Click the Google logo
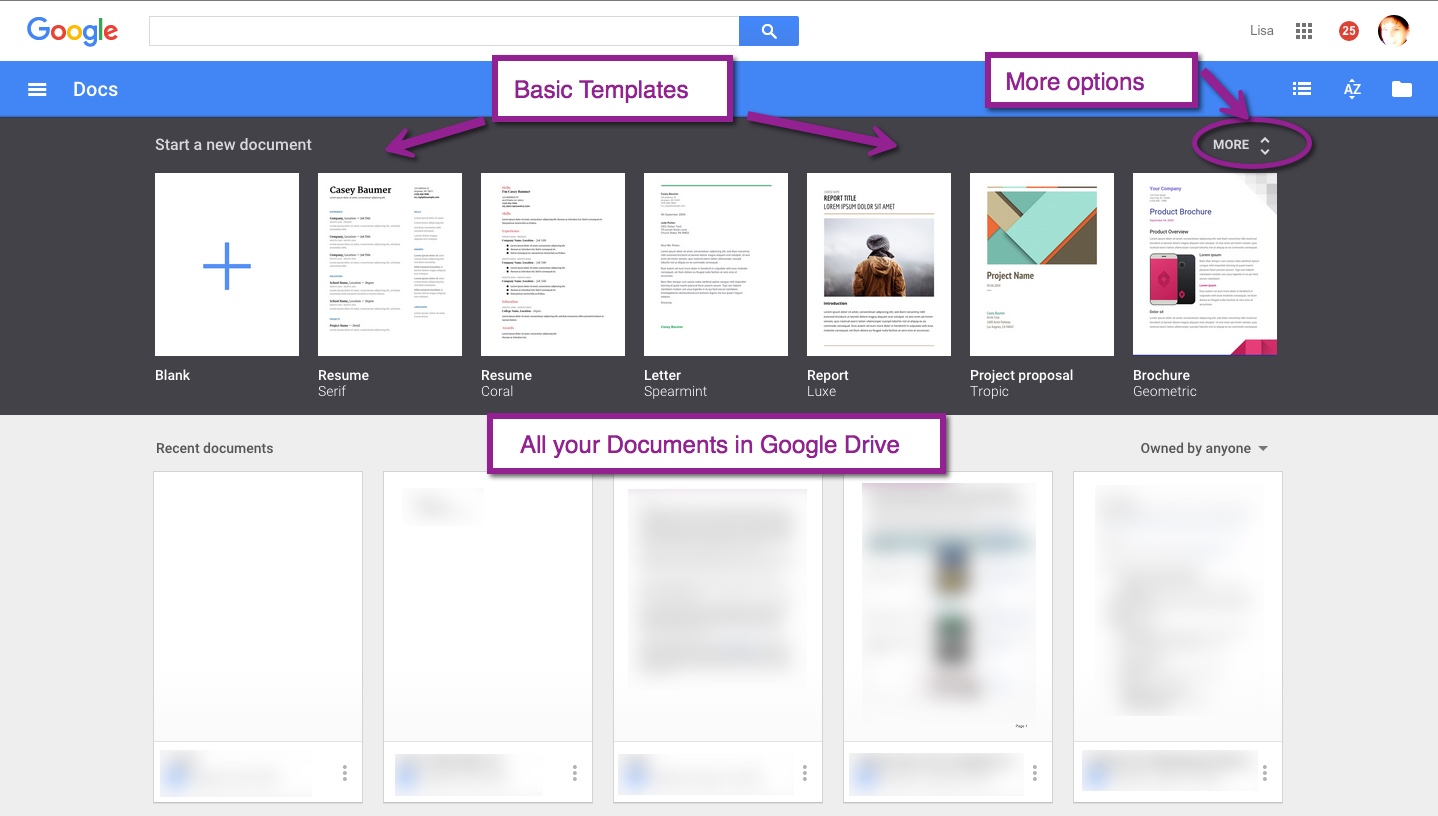The width and height of the screenshot is (1438, 816). click(x=72, y=31)
